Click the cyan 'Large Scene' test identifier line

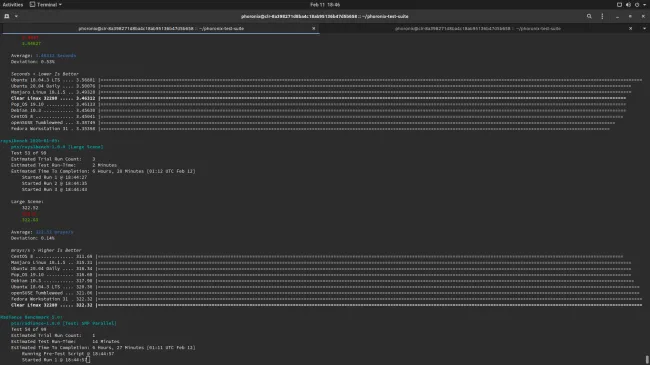[57, 147]
